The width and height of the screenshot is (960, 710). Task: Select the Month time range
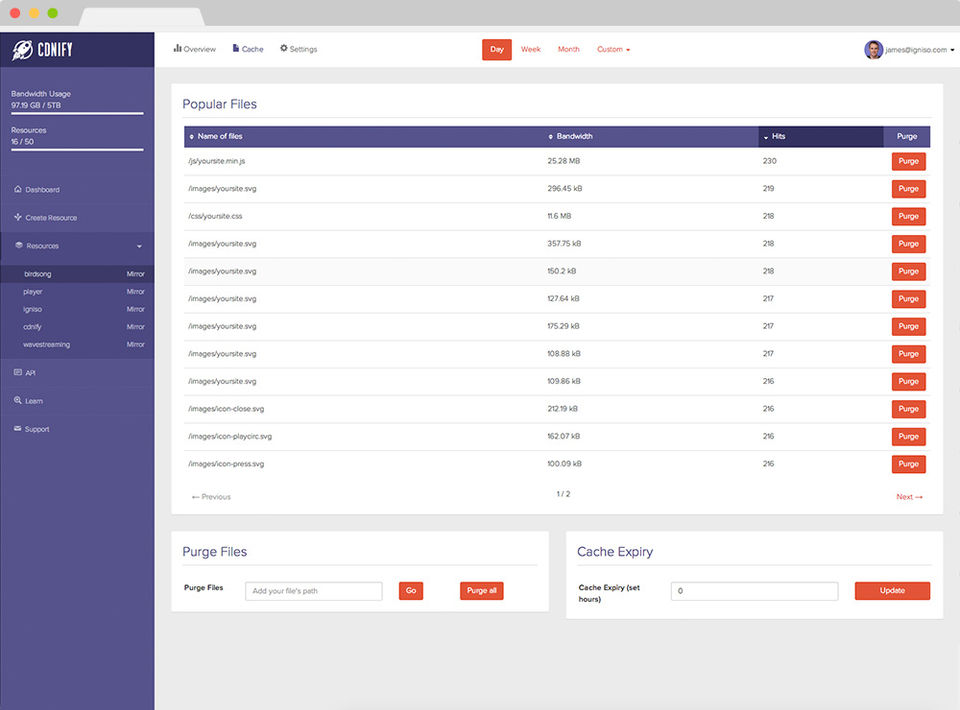(x=568, y=49)
